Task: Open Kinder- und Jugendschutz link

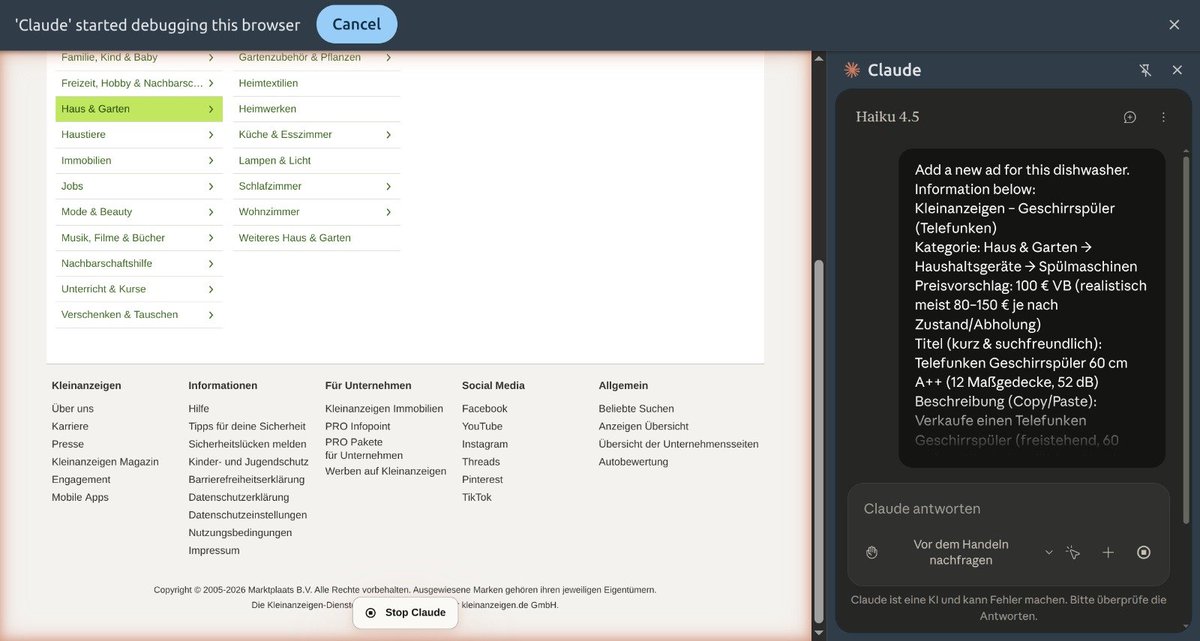Action: click(249, 462)
